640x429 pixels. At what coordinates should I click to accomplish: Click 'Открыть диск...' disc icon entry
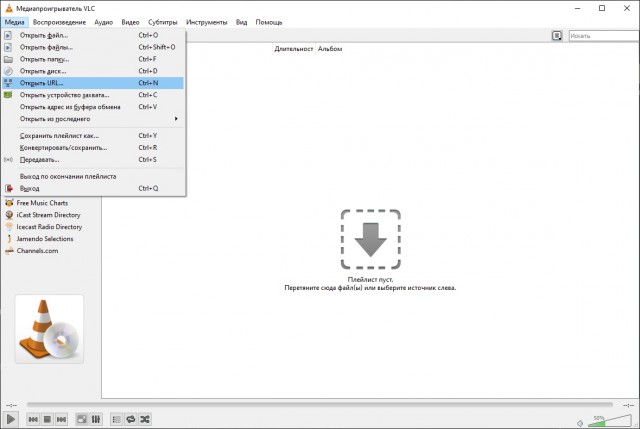(42, 71)
